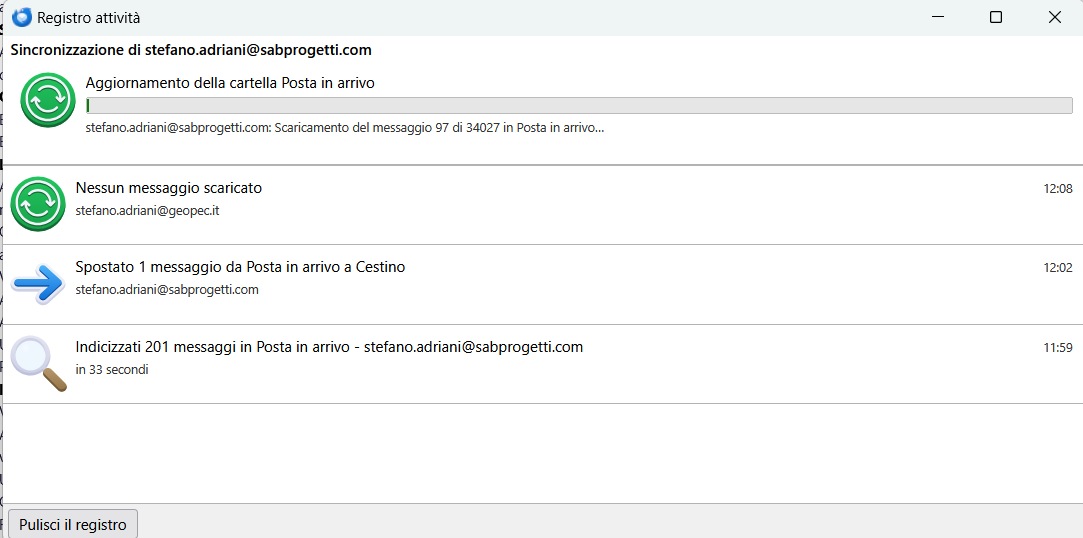Click the "Sincronizzazione di stefano.adriani" group header
This screenshot has height=538, width=1083.
[191, 50]
